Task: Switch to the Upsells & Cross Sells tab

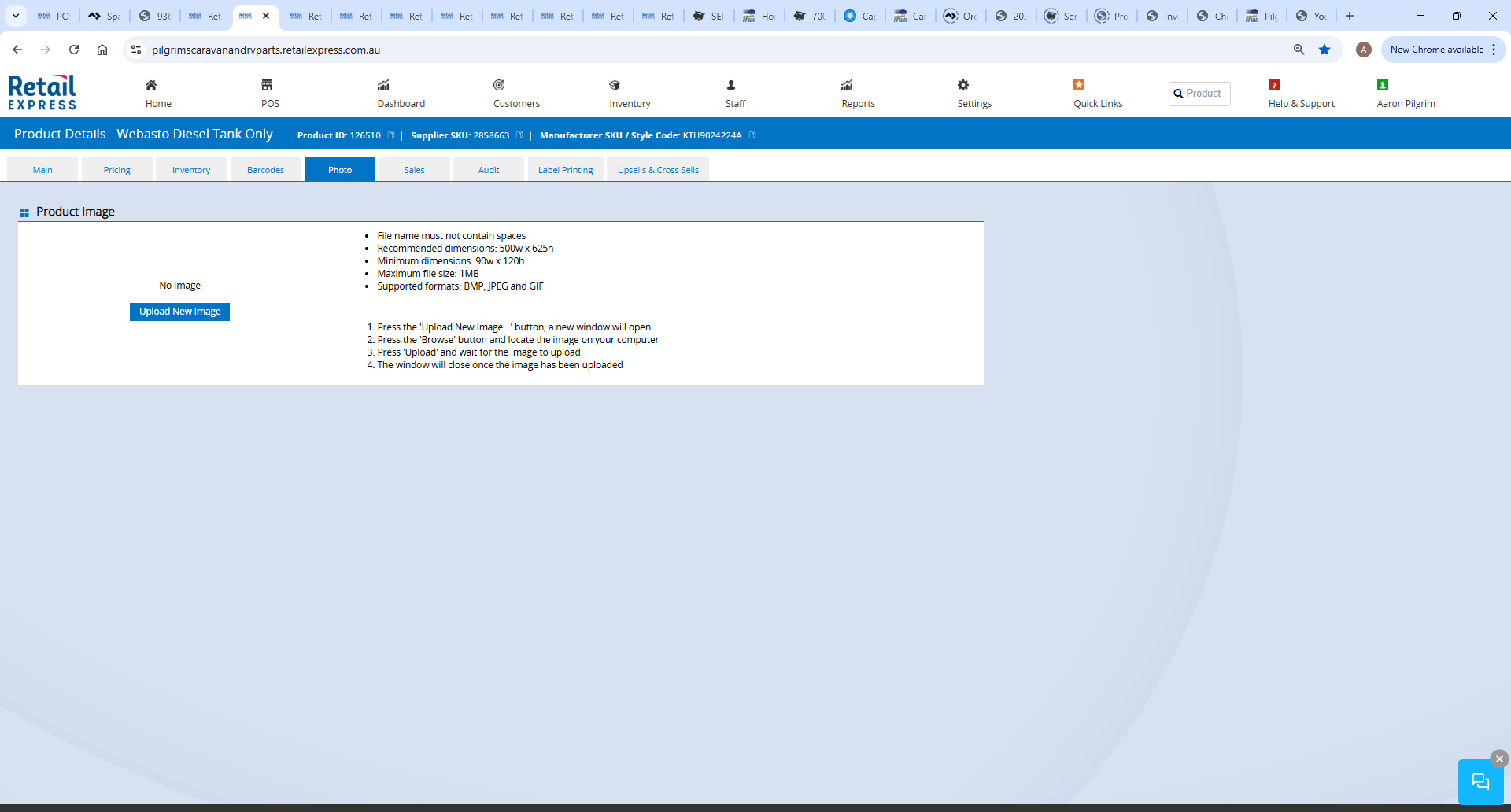Action: pyautogui.click(x=658, y=170)
